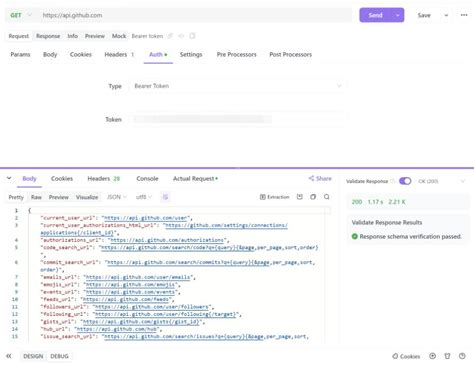474x365 pixels.
Task: Click the 2.21 K response size
Action: pyautogui.click(x=397, y=202)
